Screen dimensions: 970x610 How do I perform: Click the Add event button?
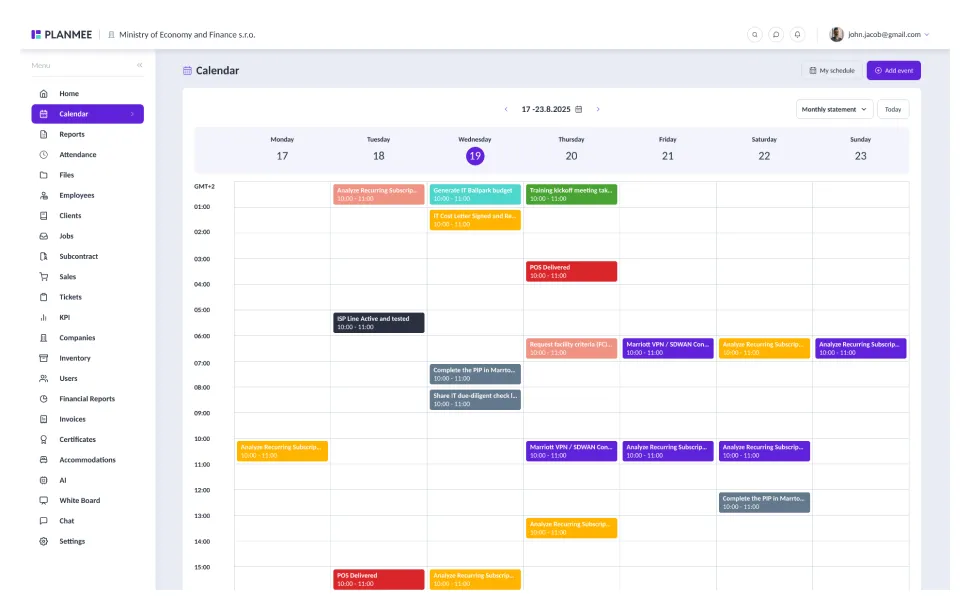pyautogui.click(x=893, y=71)
